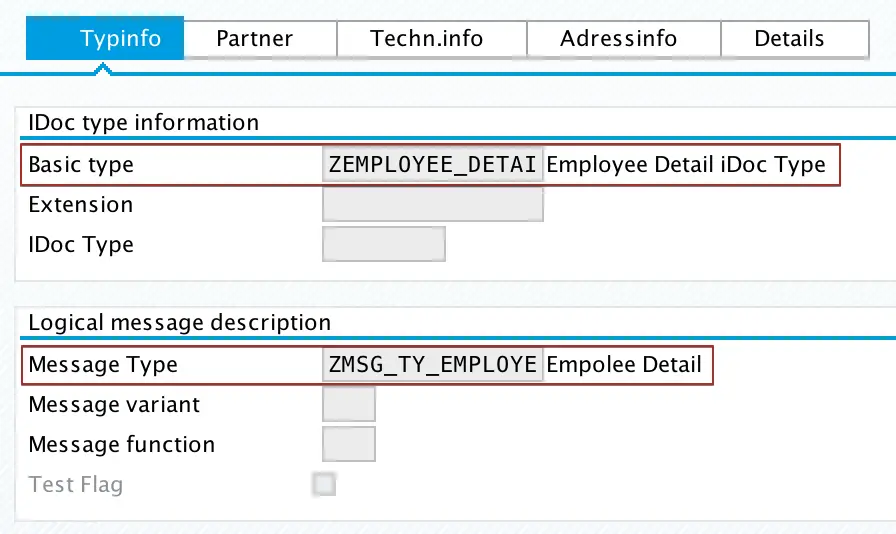Select the 'Employee Detail iDoc Type' description text
The height and width of the screenshot is (534, 896).
(686, 165)
